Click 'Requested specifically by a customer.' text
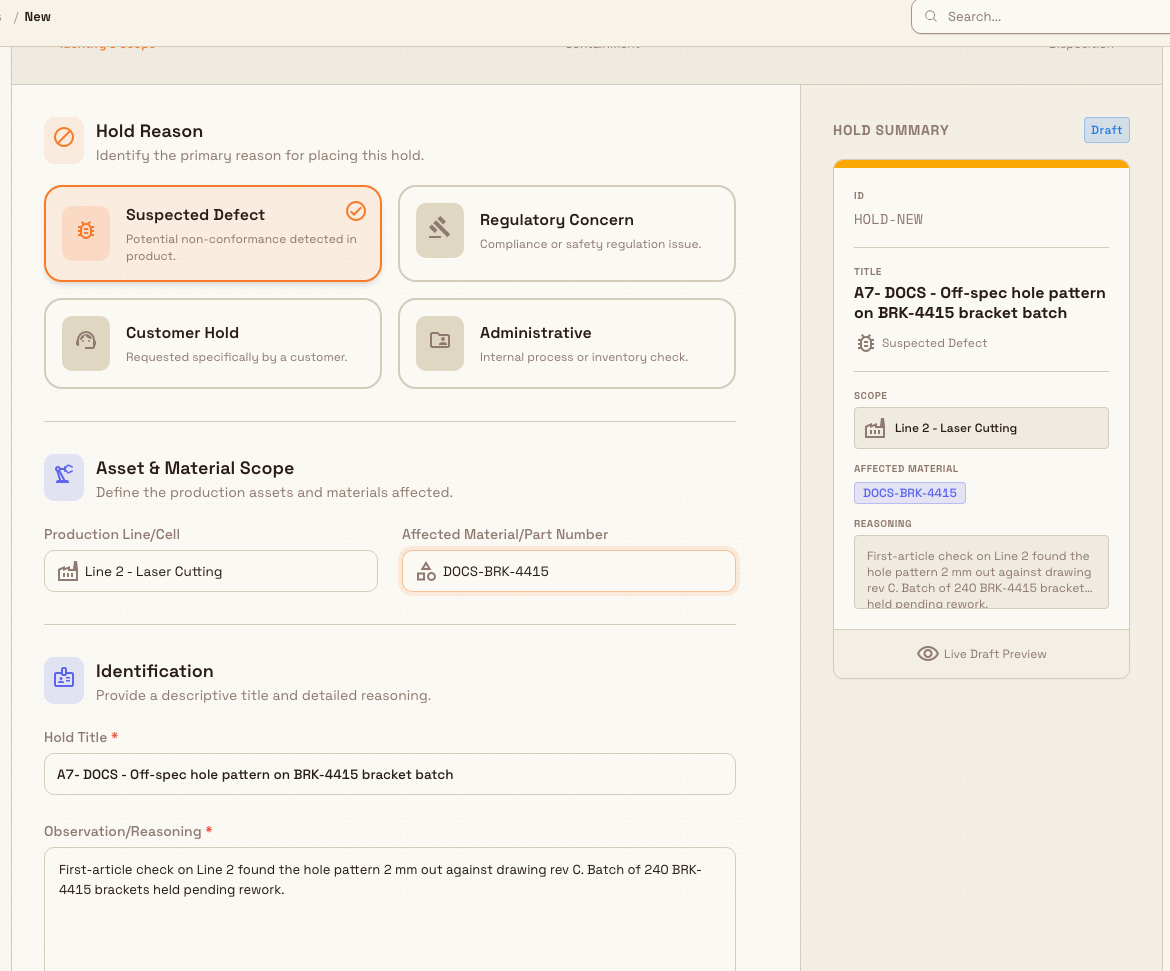 (237, 357)
